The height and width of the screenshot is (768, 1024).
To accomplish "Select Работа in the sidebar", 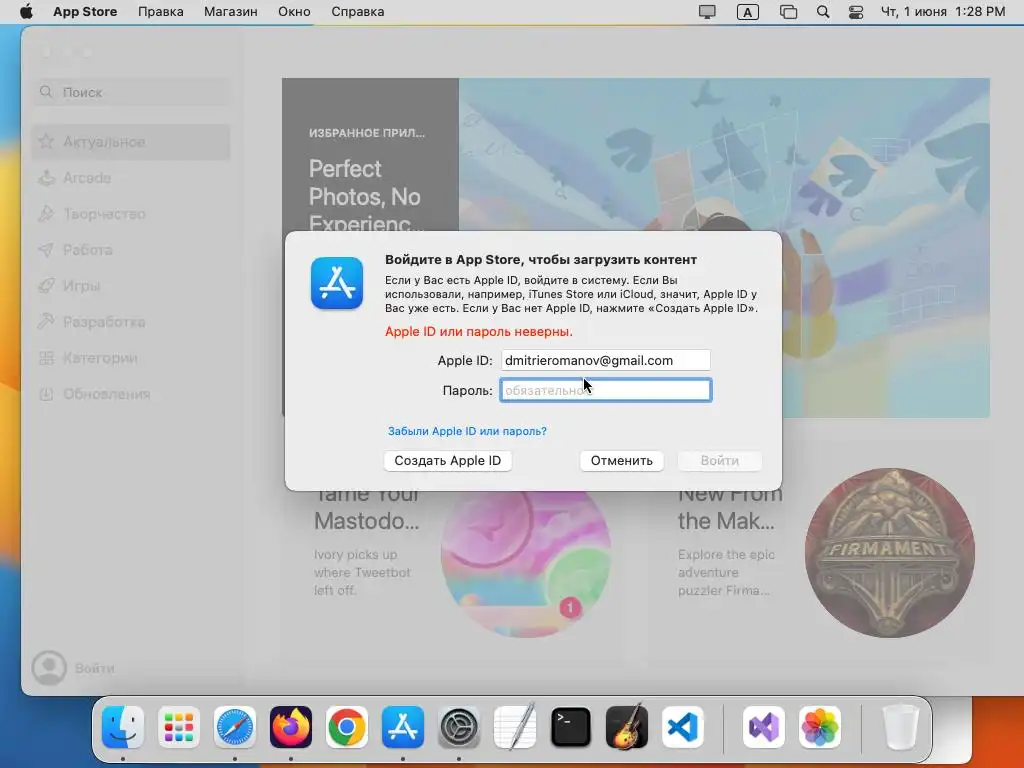I will [131, 250].
